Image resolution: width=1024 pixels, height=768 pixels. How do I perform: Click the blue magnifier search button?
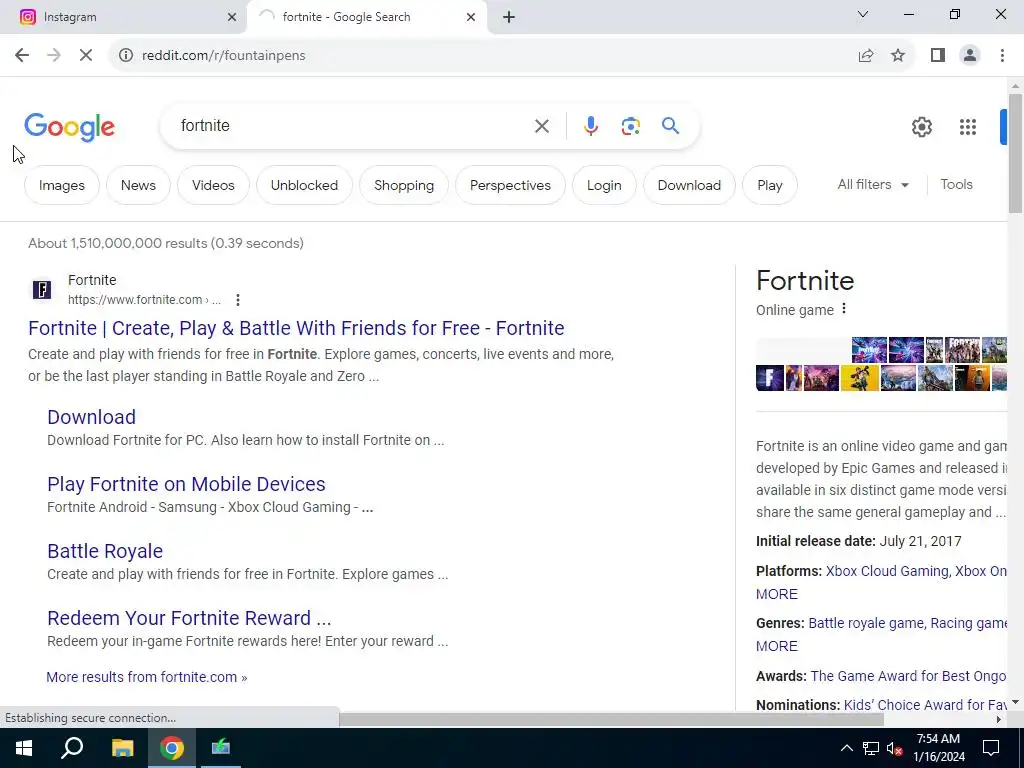670,125
